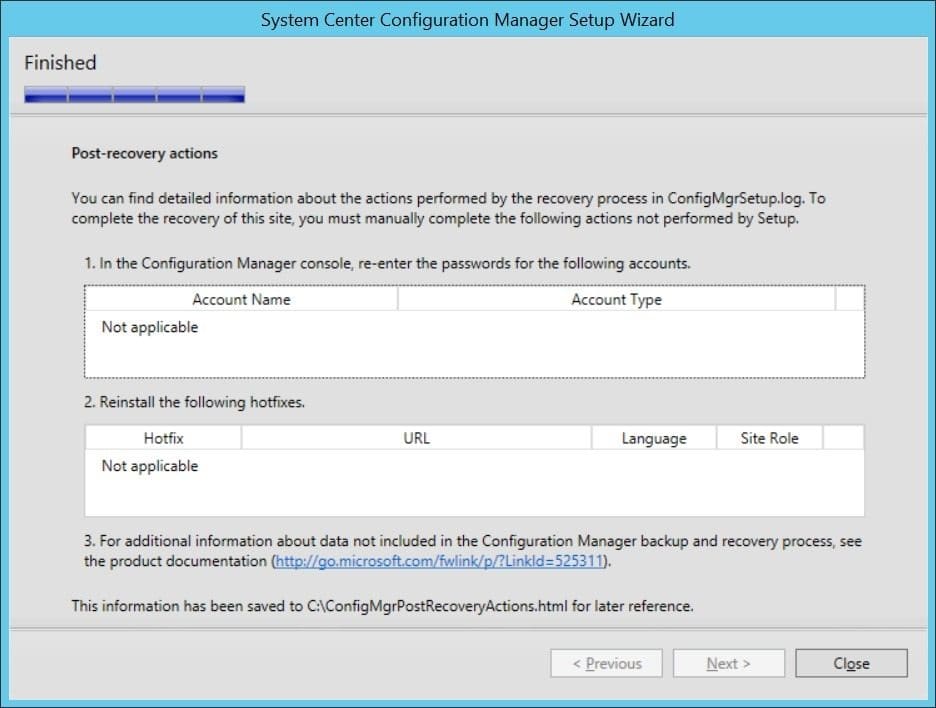This screenshot has width=936, height=708.
Task: Click the Account Name column header
Action: click(x=241, y=299)
